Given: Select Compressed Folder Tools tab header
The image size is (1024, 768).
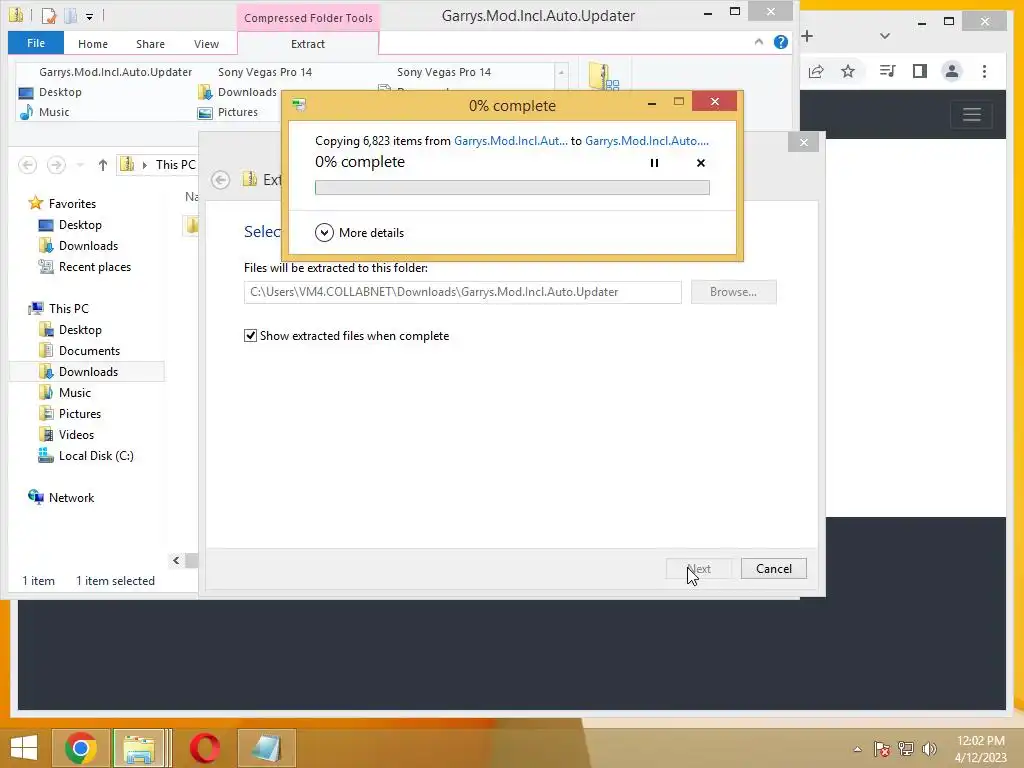Looking at the screenshot, I should [x=308, y=18].
